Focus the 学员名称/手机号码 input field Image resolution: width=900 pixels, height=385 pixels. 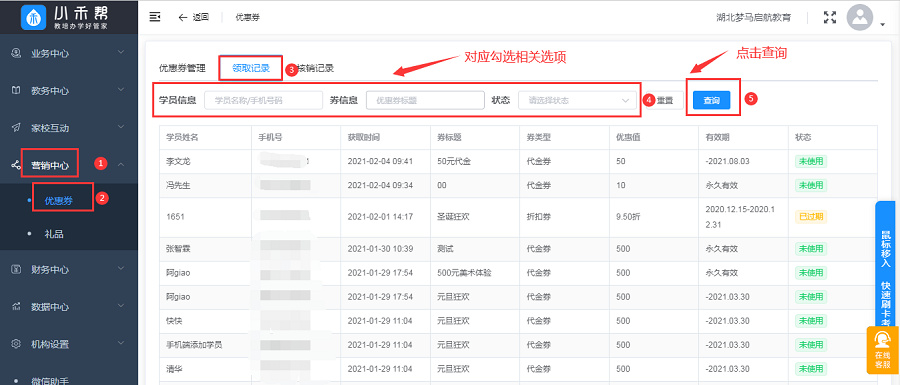tap(263, 100)
